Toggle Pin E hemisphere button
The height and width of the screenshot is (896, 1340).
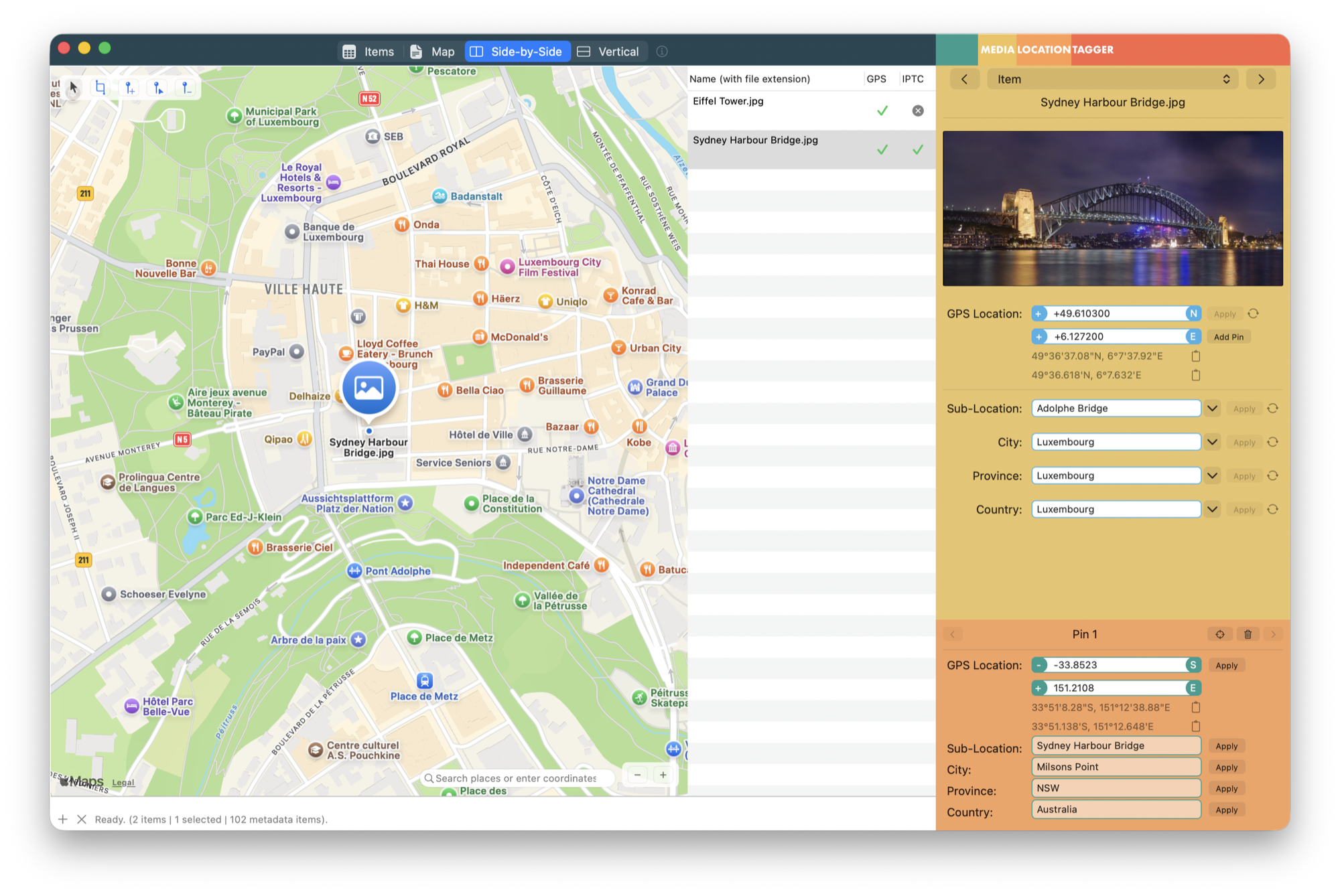click(x=1193, y=688)
